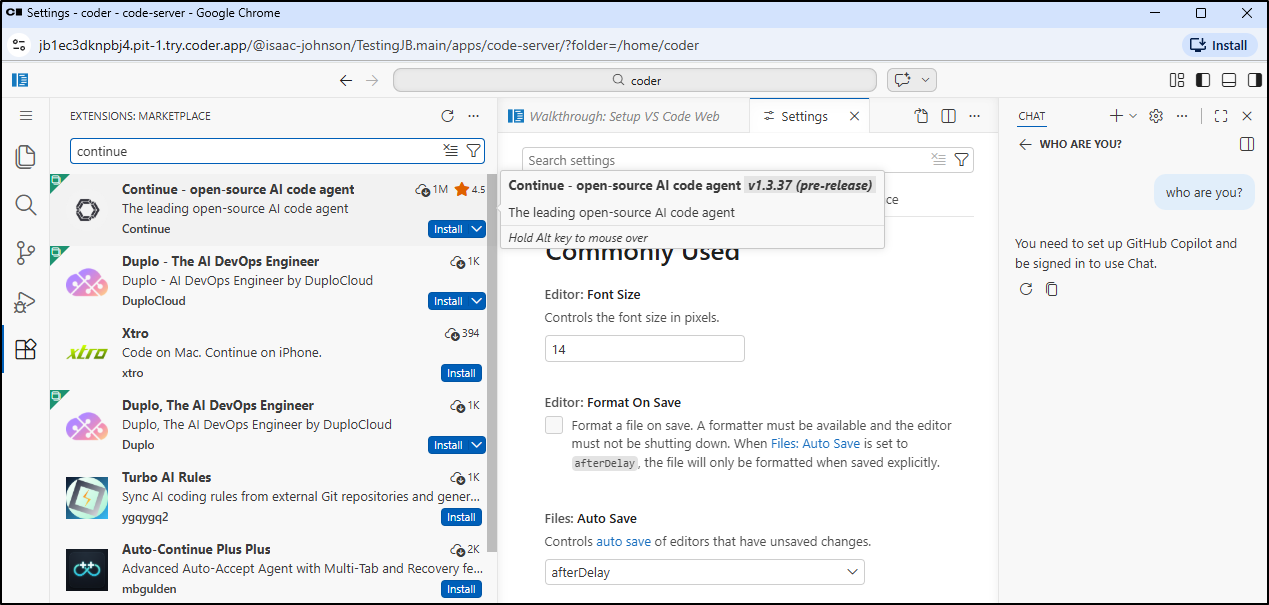
Task: Click the extensions list scrollbar
Action: pos(491,350)
